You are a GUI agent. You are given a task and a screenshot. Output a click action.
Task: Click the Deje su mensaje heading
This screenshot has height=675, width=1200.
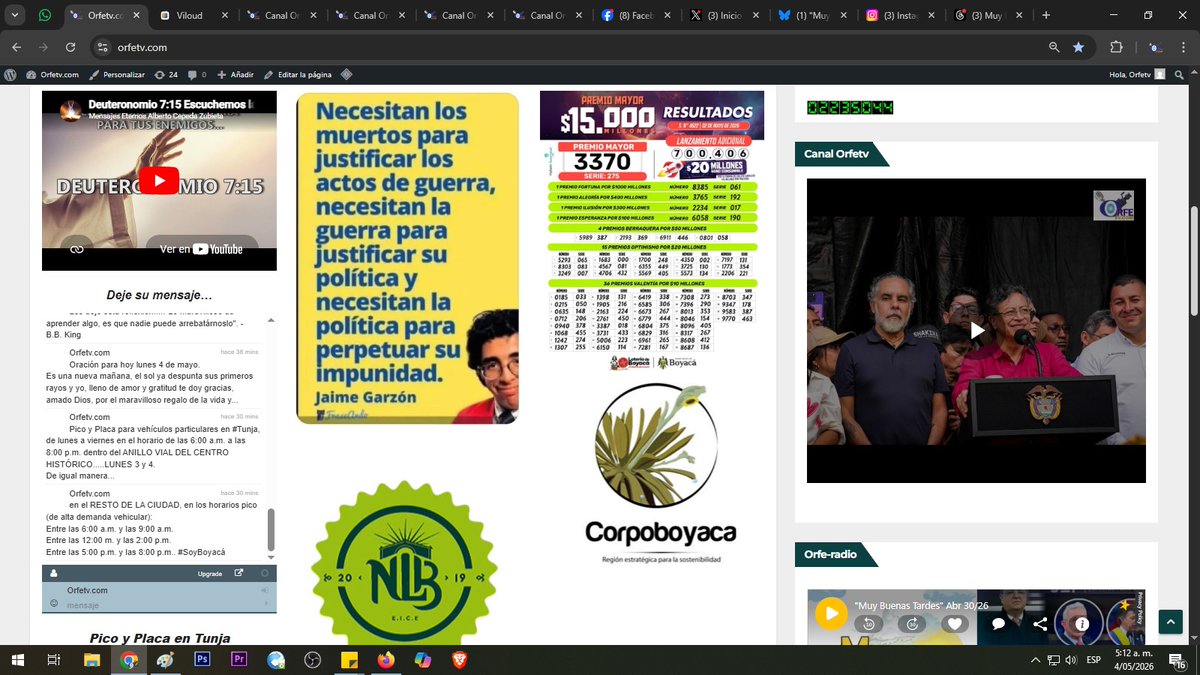(x=159, y=295)
